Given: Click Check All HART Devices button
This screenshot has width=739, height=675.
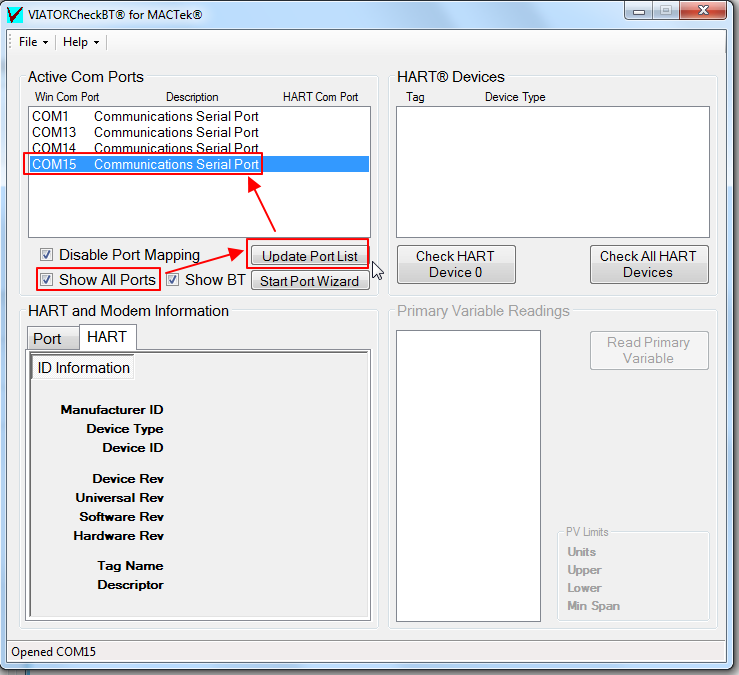Looking at the screenshot, I should (649, 264).
